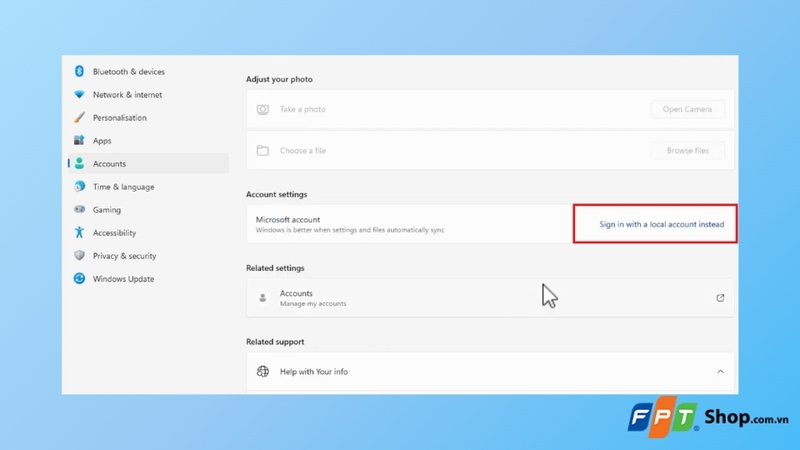Click the Apps grid icon

point(79,140)
